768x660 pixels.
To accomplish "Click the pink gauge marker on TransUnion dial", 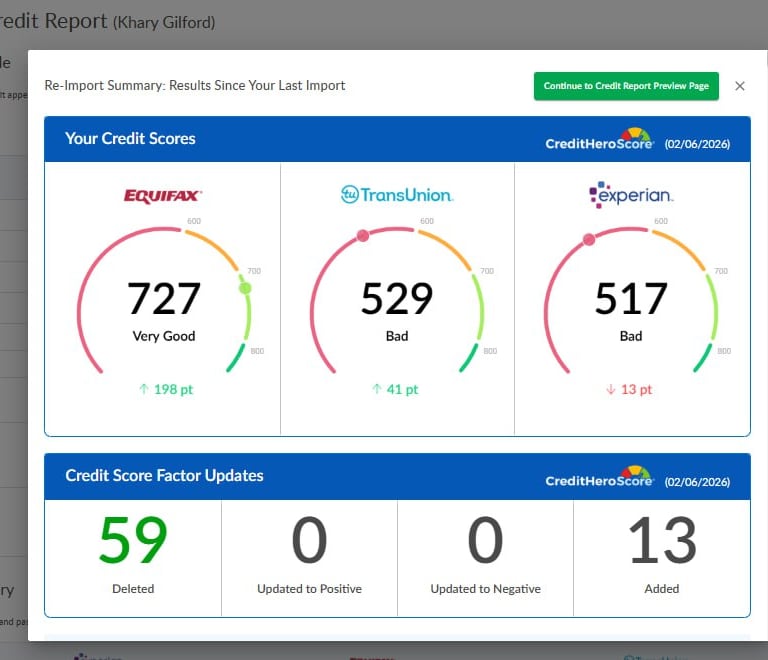I will [363, 236].
